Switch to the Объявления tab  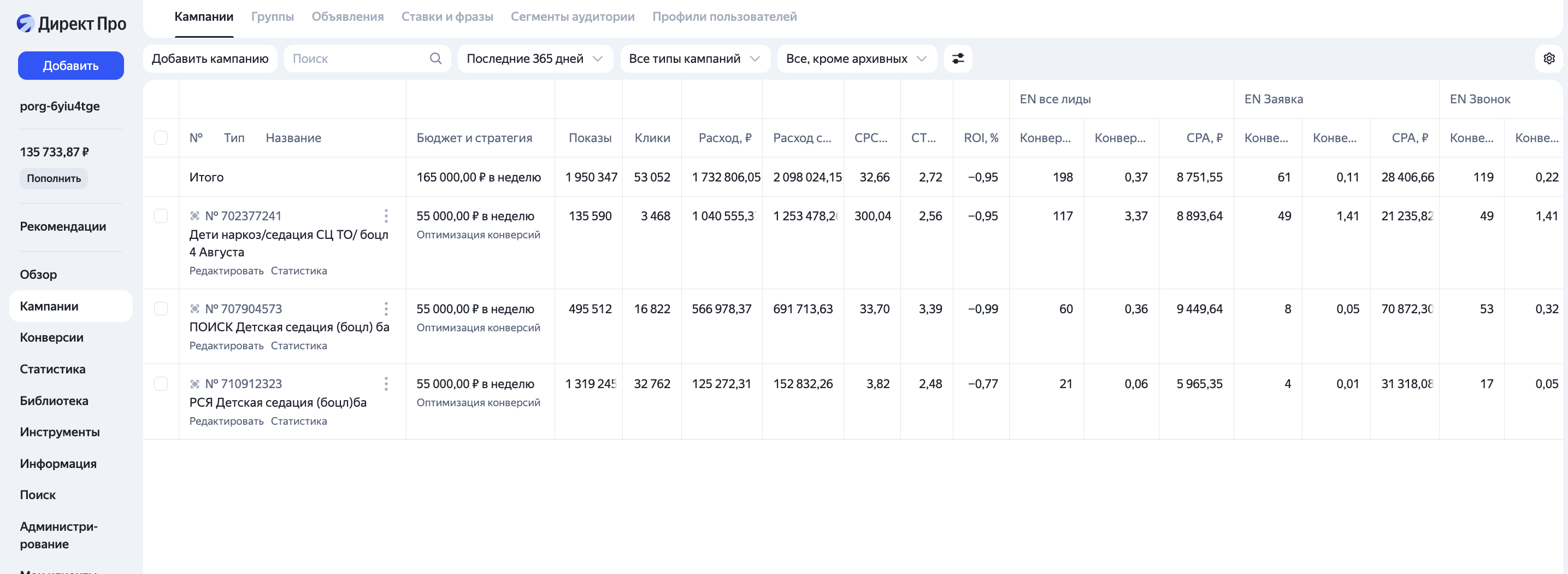click(347, 16)
